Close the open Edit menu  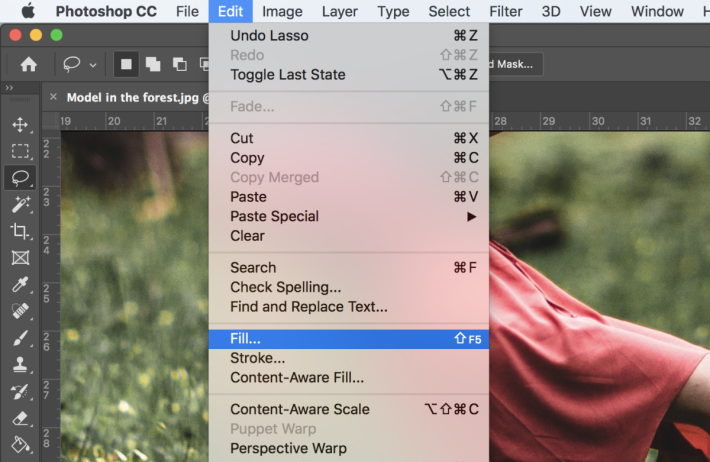(230, 11)
